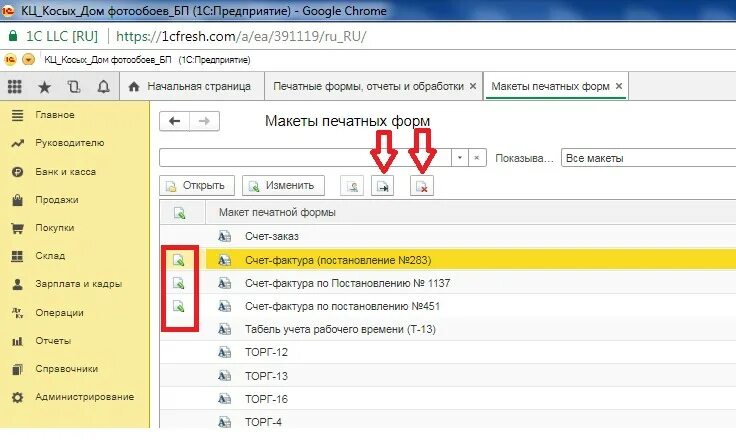Open notifications bell icon
This screenshot has width=736, height=440.
[103, 86]
